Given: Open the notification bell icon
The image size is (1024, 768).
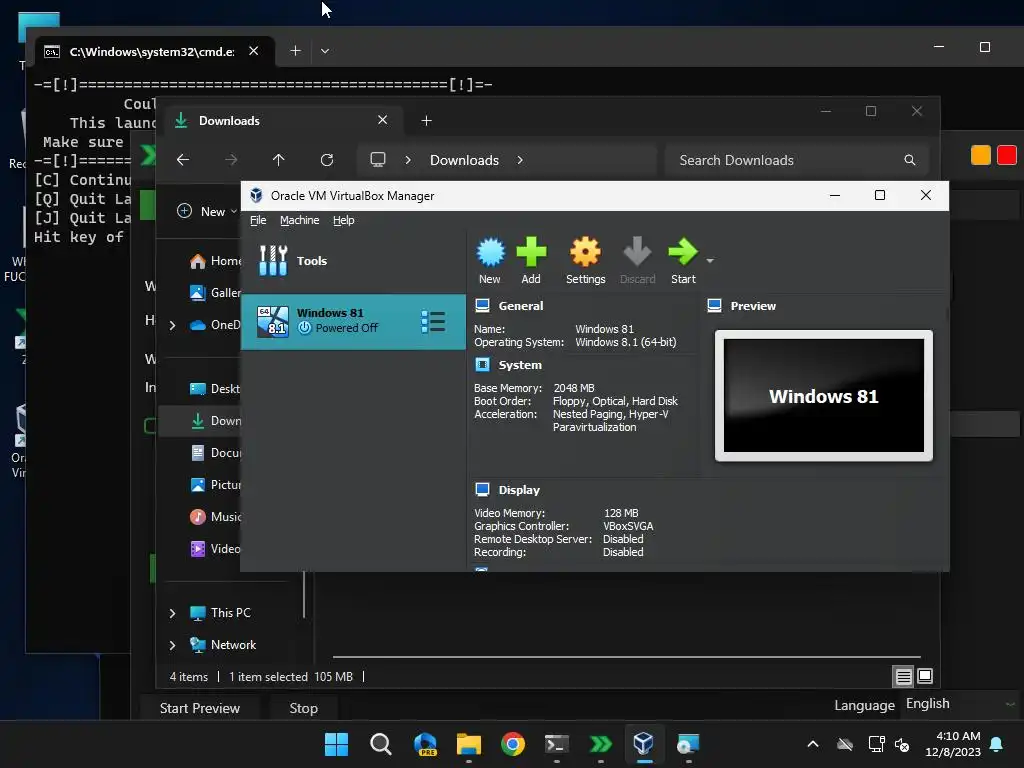Looking at the screenshot, I should [997, 744].
